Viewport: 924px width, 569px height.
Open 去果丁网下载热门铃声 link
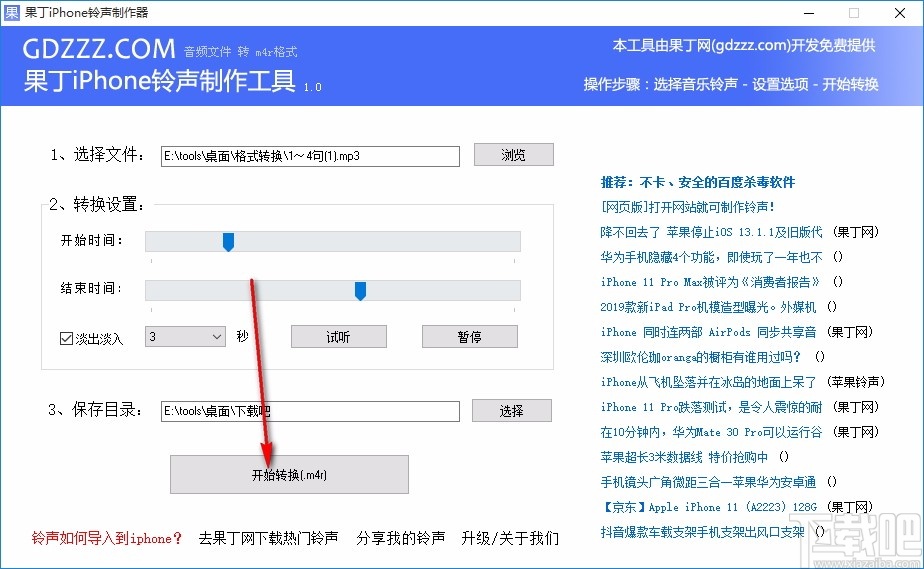pyautogui.click(x=268, y=538)
